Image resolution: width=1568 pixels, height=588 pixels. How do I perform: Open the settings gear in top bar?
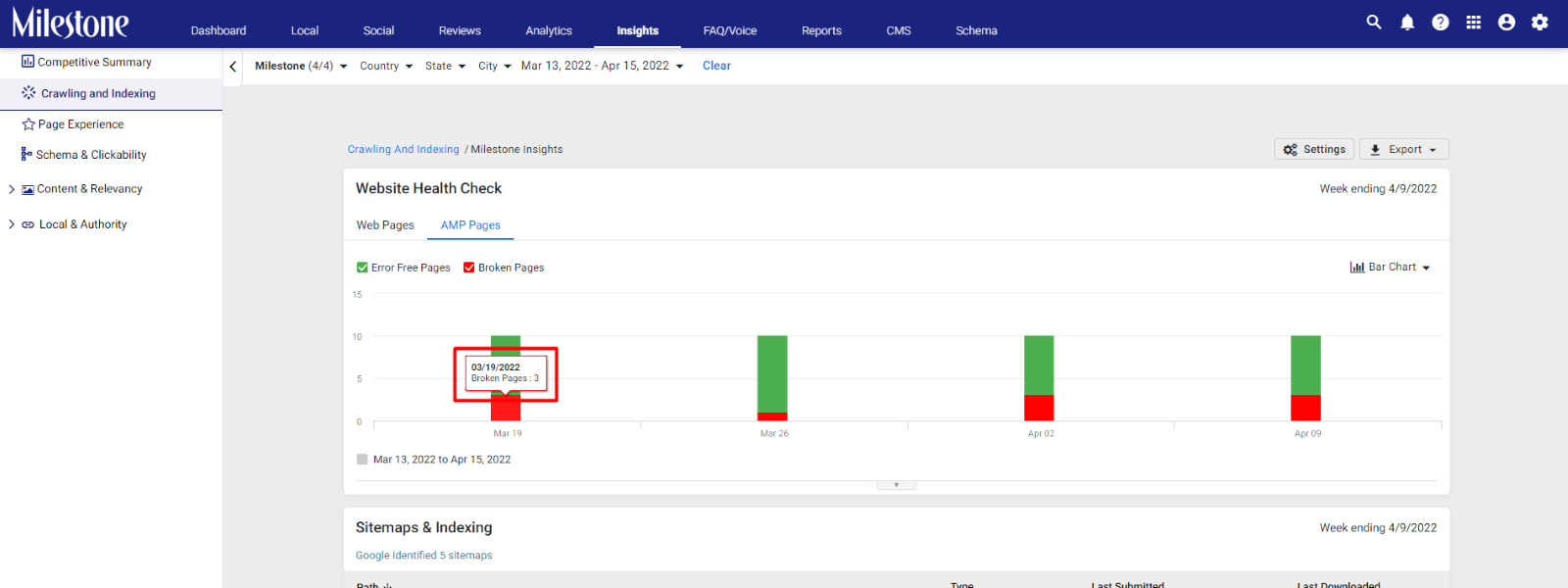pyautogui.click(x=1540, y=22)
